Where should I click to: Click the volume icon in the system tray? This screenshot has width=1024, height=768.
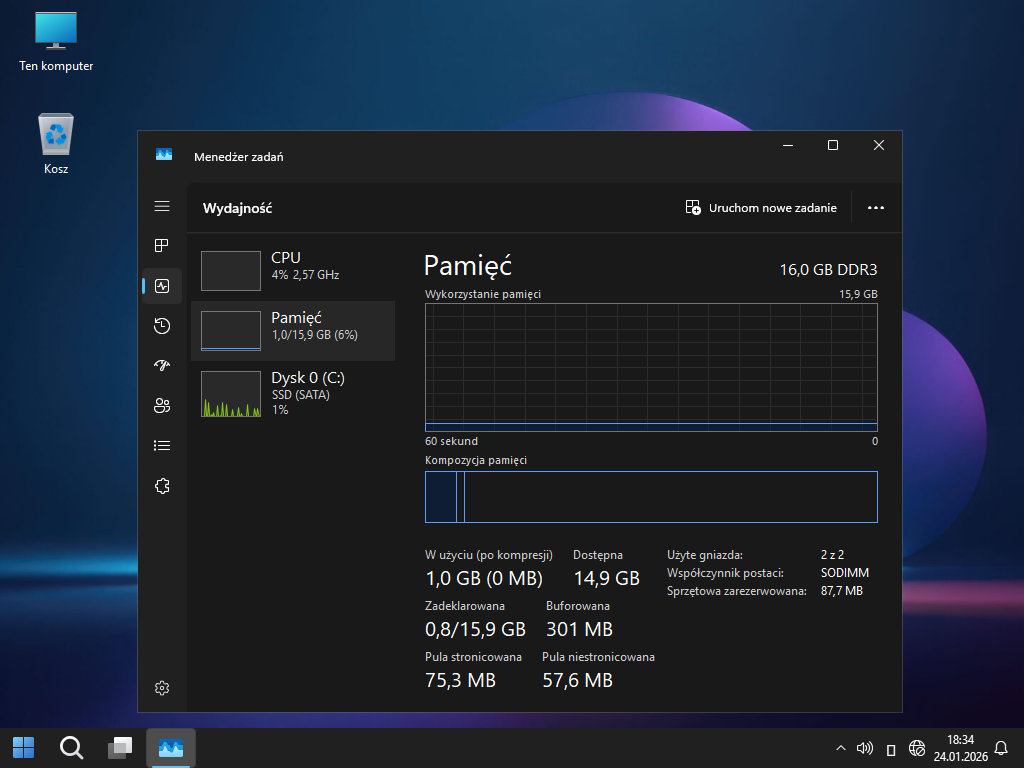[x=865, y=748]
